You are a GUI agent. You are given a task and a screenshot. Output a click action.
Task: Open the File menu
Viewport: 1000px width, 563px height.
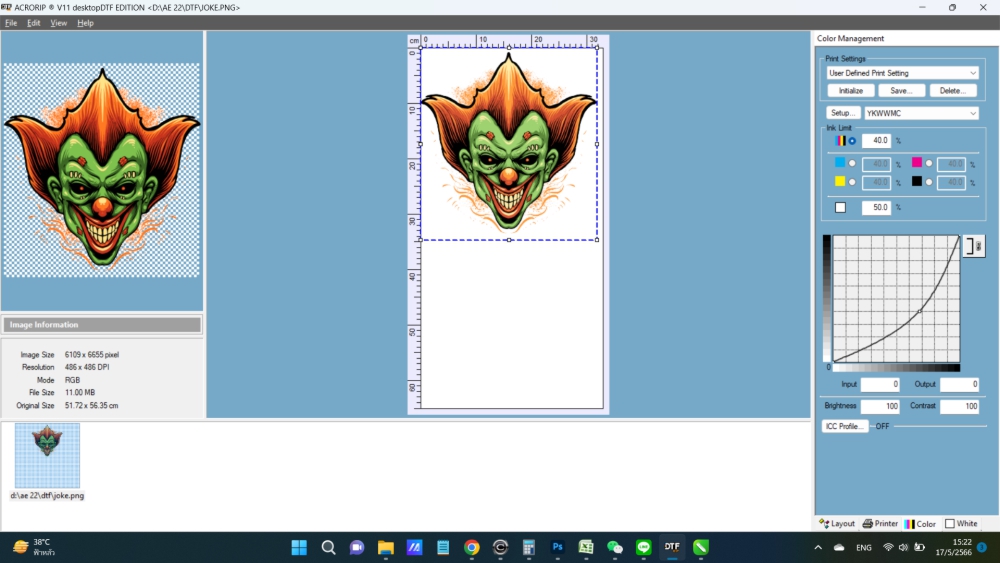11,23
